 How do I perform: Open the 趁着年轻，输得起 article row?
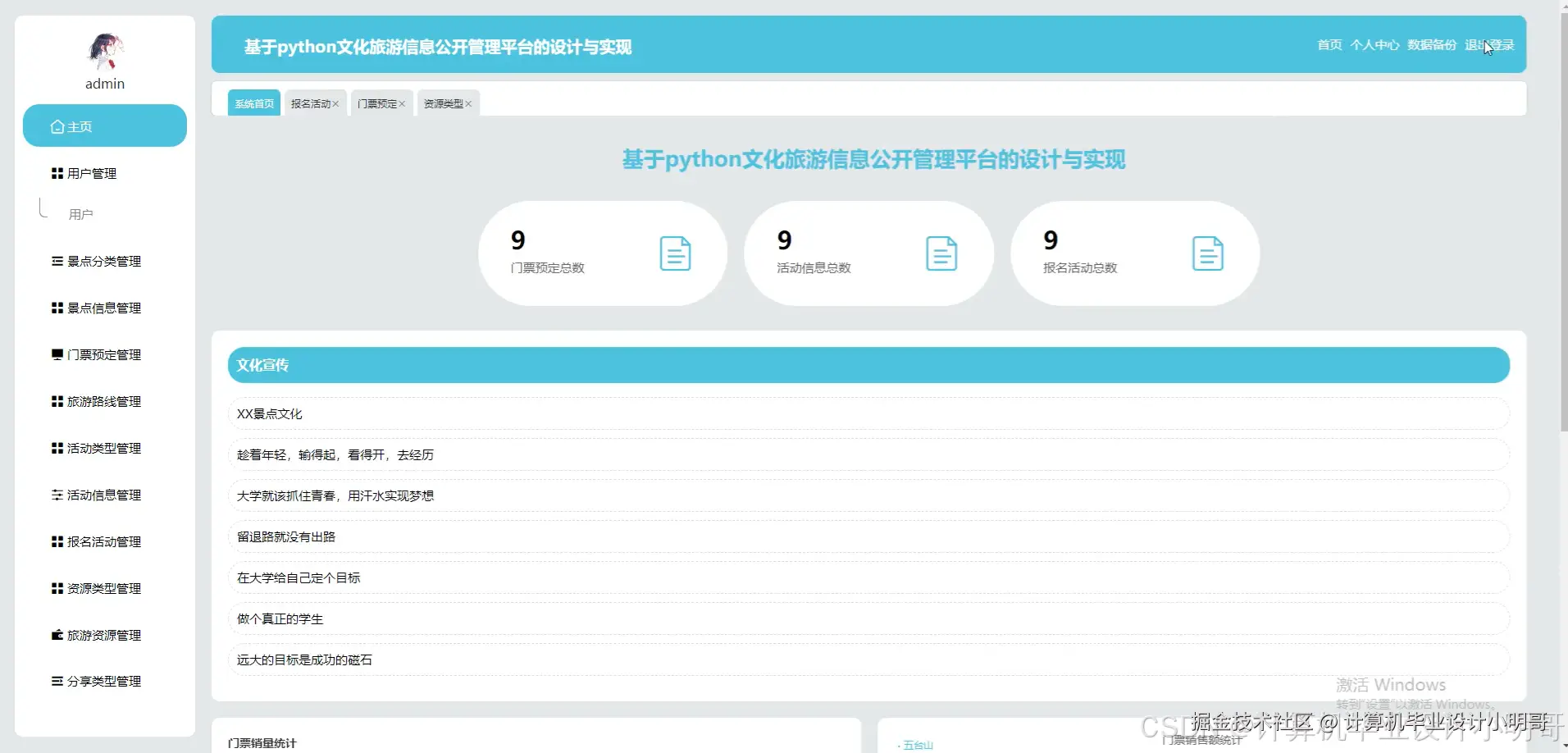coord(868,454)
